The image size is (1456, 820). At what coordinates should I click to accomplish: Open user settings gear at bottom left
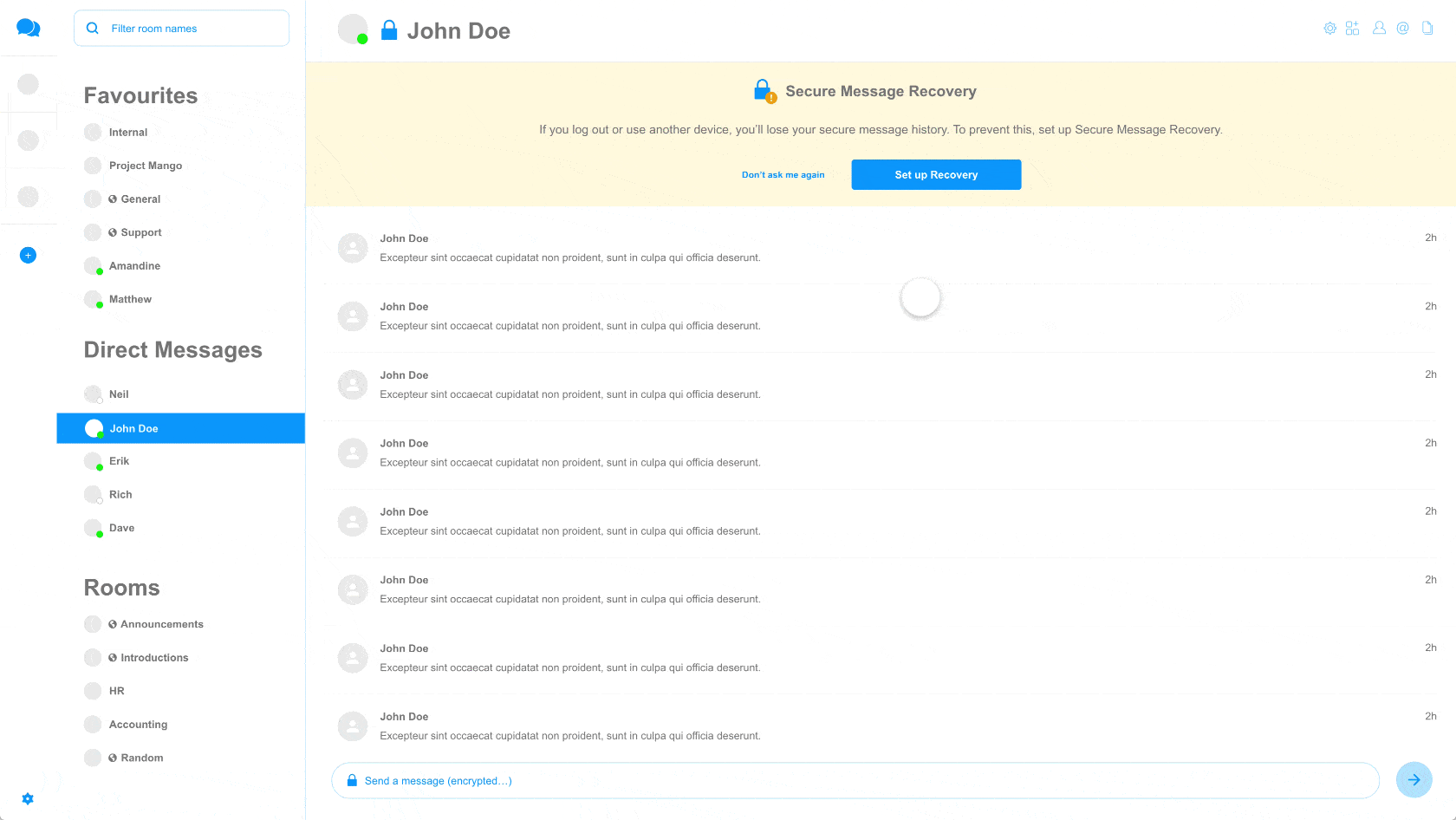(28, 798)
